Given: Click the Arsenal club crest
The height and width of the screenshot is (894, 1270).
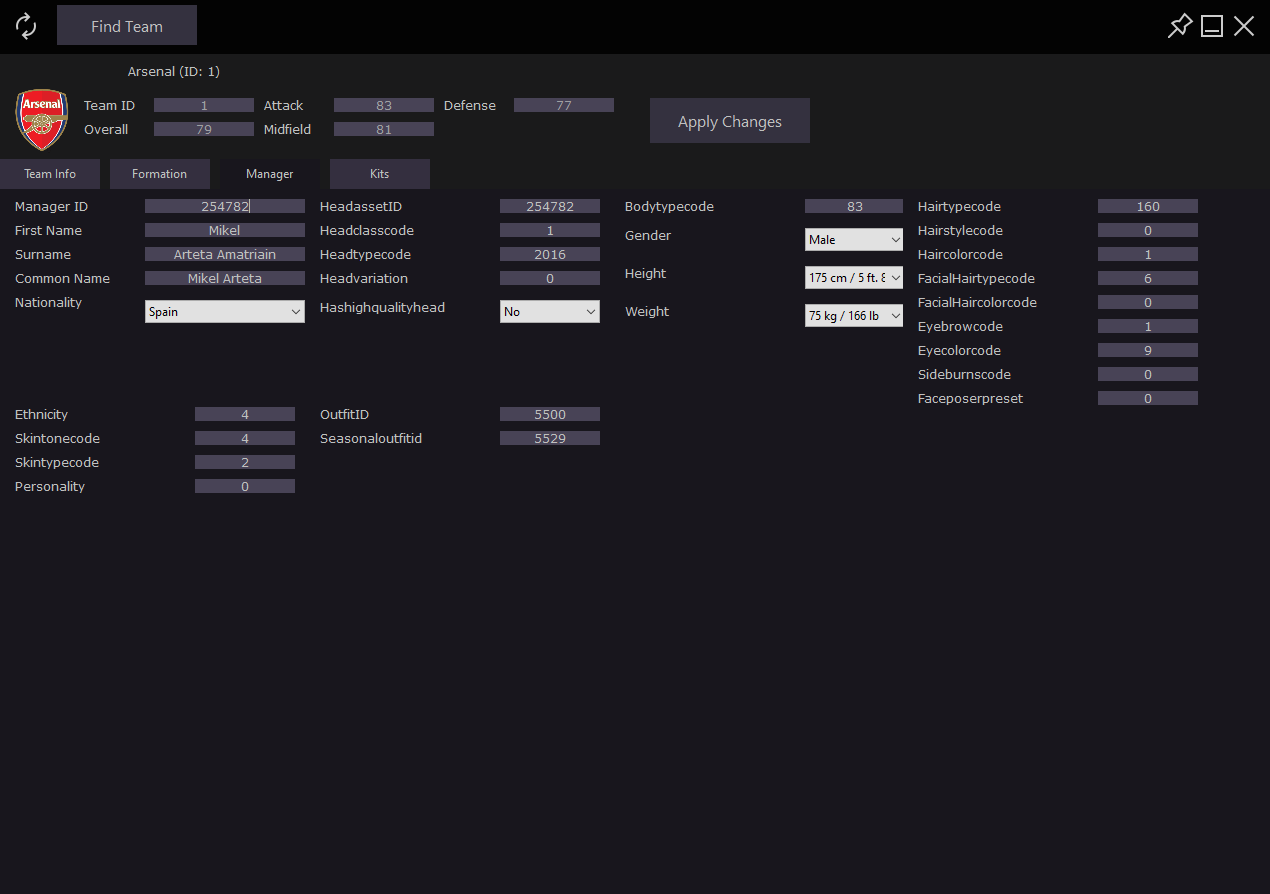Looking at the screenshot, I should click(x=41, y=119).
